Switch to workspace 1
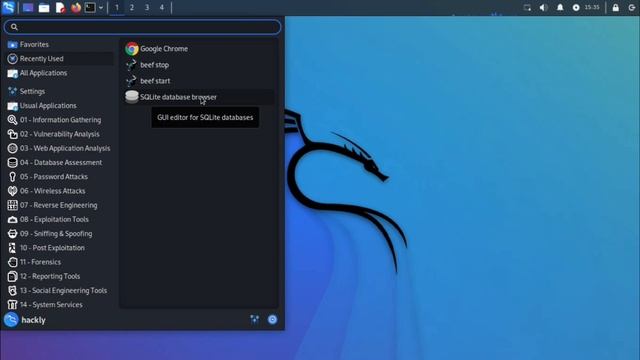 tap(117, 8)
